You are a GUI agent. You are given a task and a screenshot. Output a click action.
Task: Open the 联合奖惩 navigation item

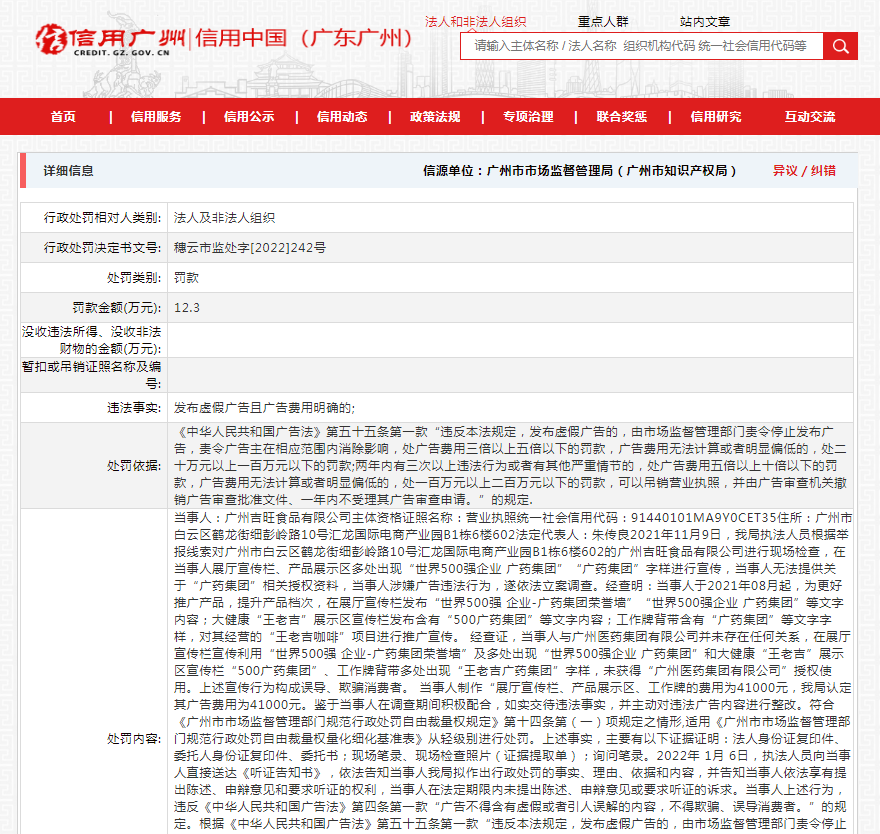click(x=621, y=117)
